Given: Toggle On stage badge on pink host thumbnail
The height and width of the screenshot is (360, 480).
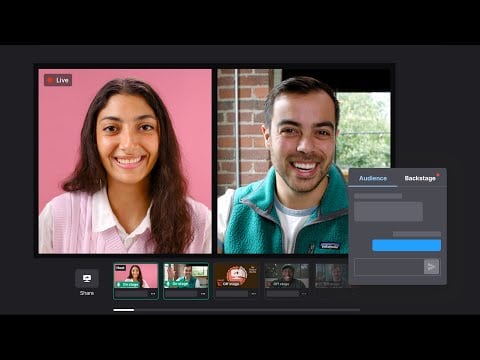Looking at the screenshot, I should click(127, 284).
